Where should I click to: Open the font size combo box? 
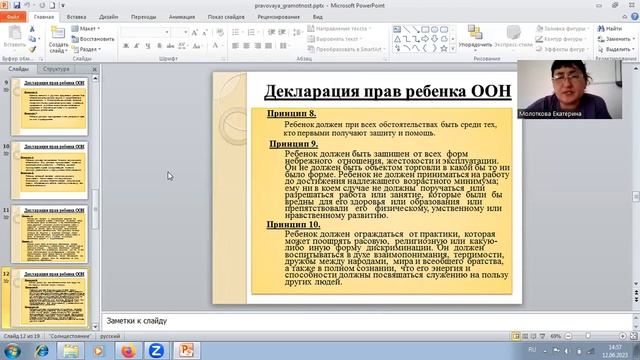pyautogui.click(x=180, y=32)
